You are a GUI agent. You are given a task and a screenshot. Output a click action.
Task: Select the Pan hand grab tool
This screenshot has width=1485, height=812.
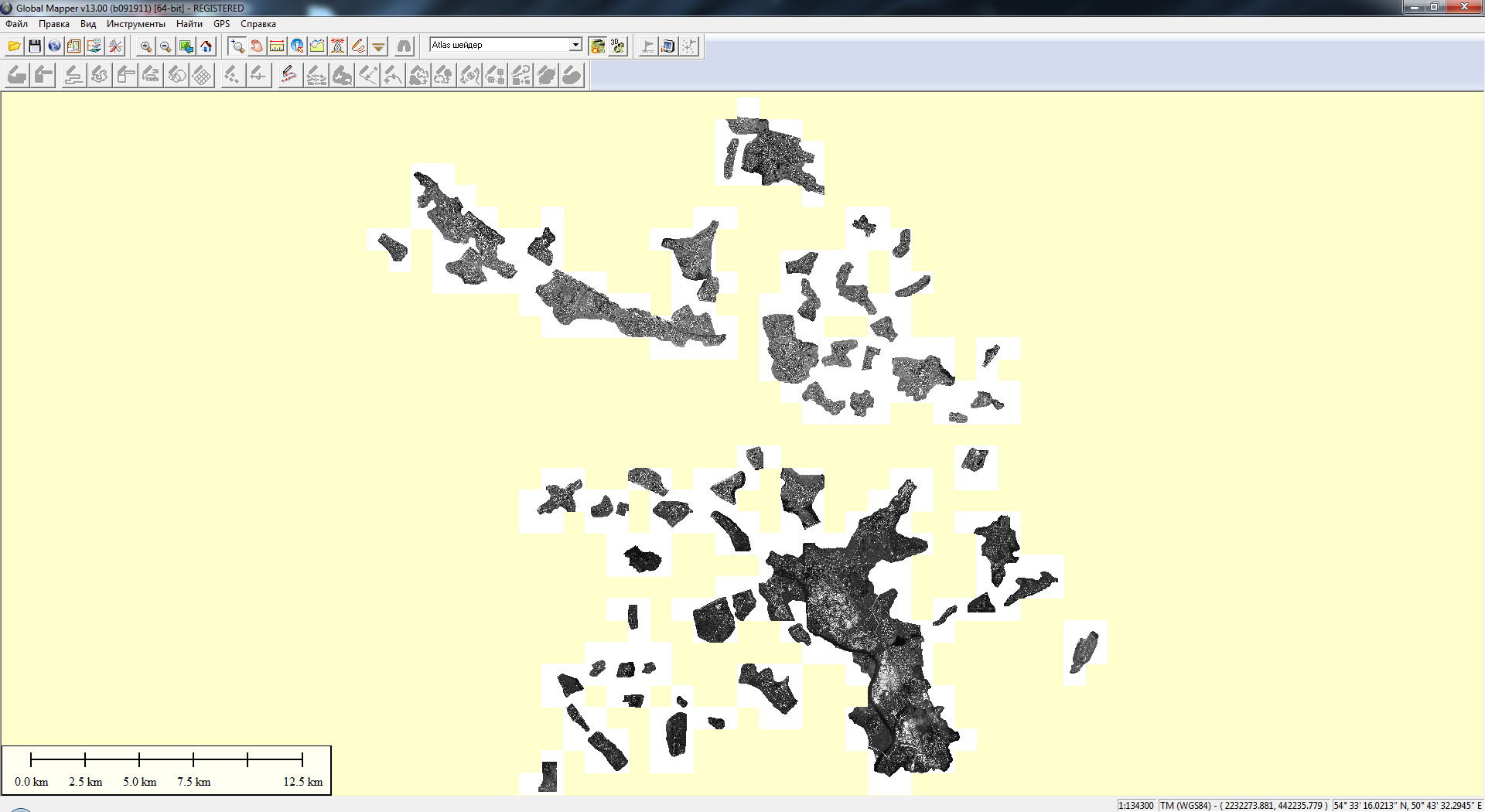click(257, 46)
